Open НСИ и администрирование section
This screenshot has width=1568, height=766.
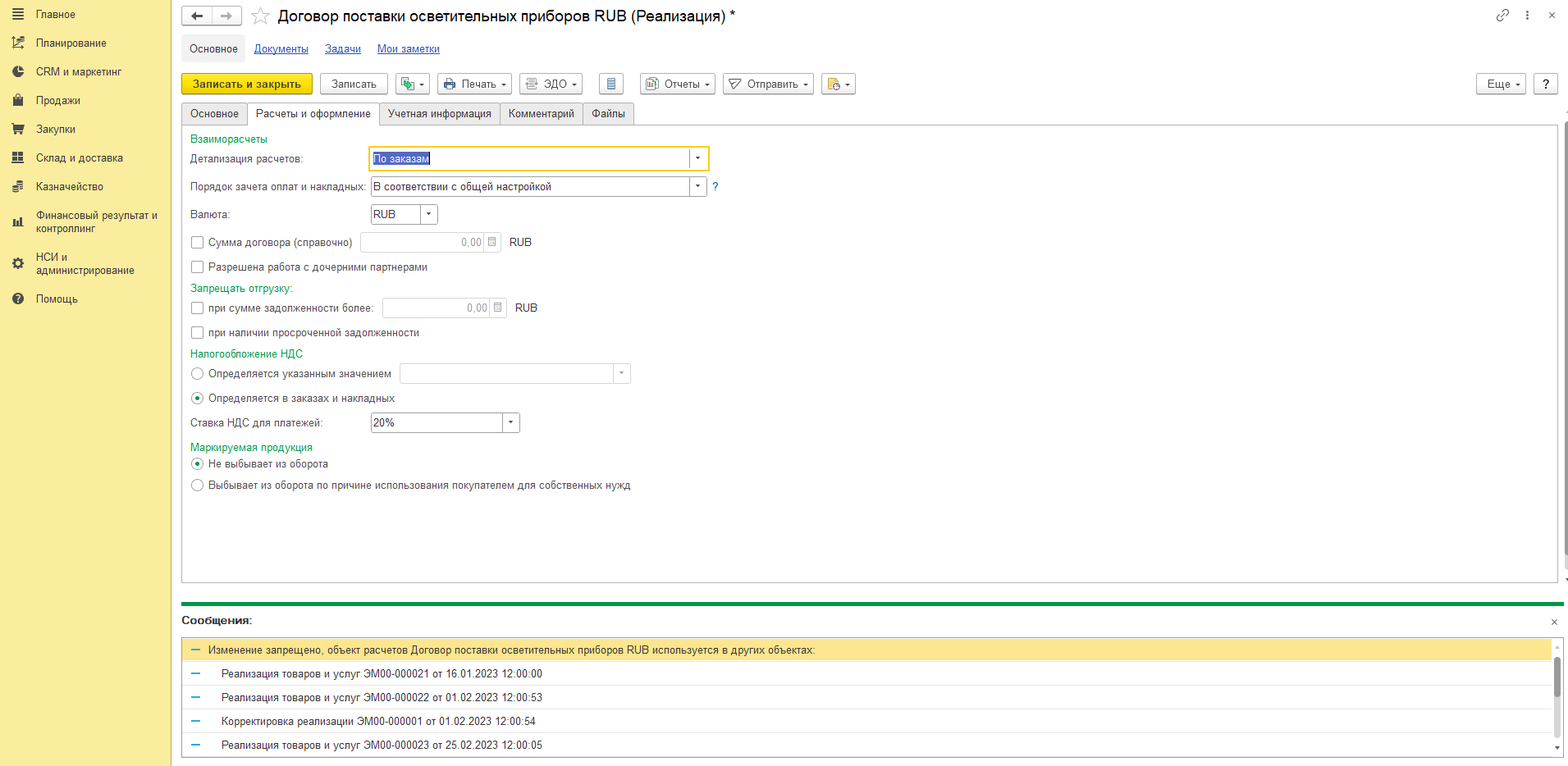[x=85, y=263]
